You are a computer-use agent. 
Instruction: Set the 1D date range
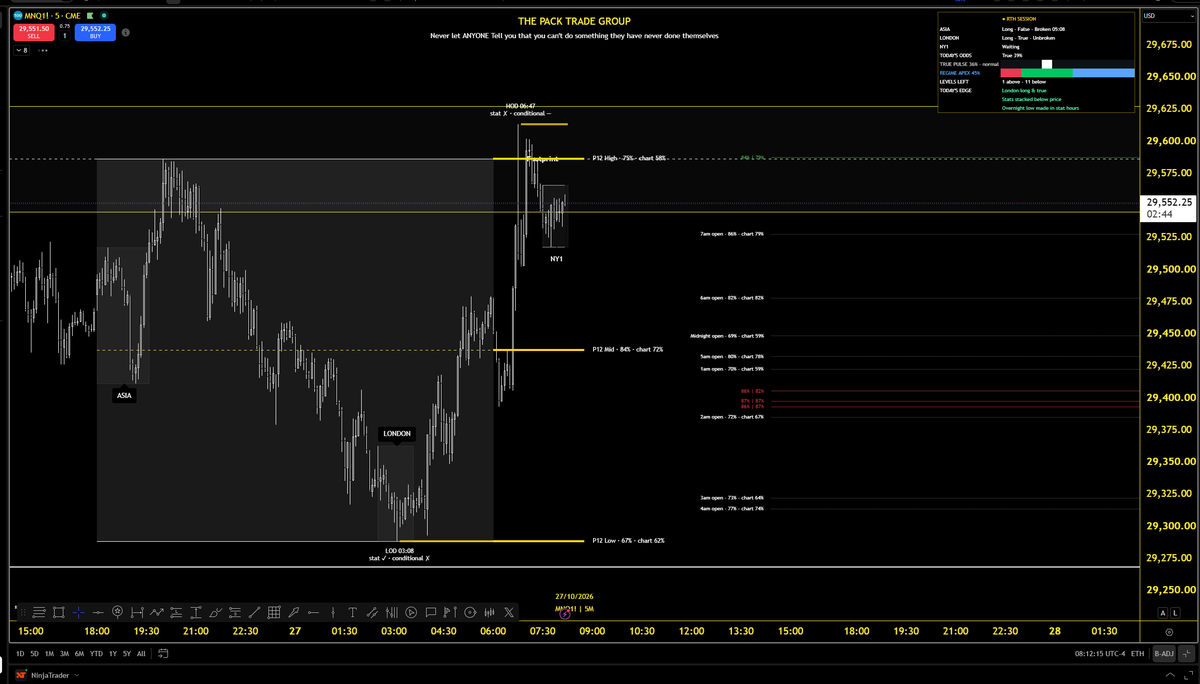(x=20, y=654)
